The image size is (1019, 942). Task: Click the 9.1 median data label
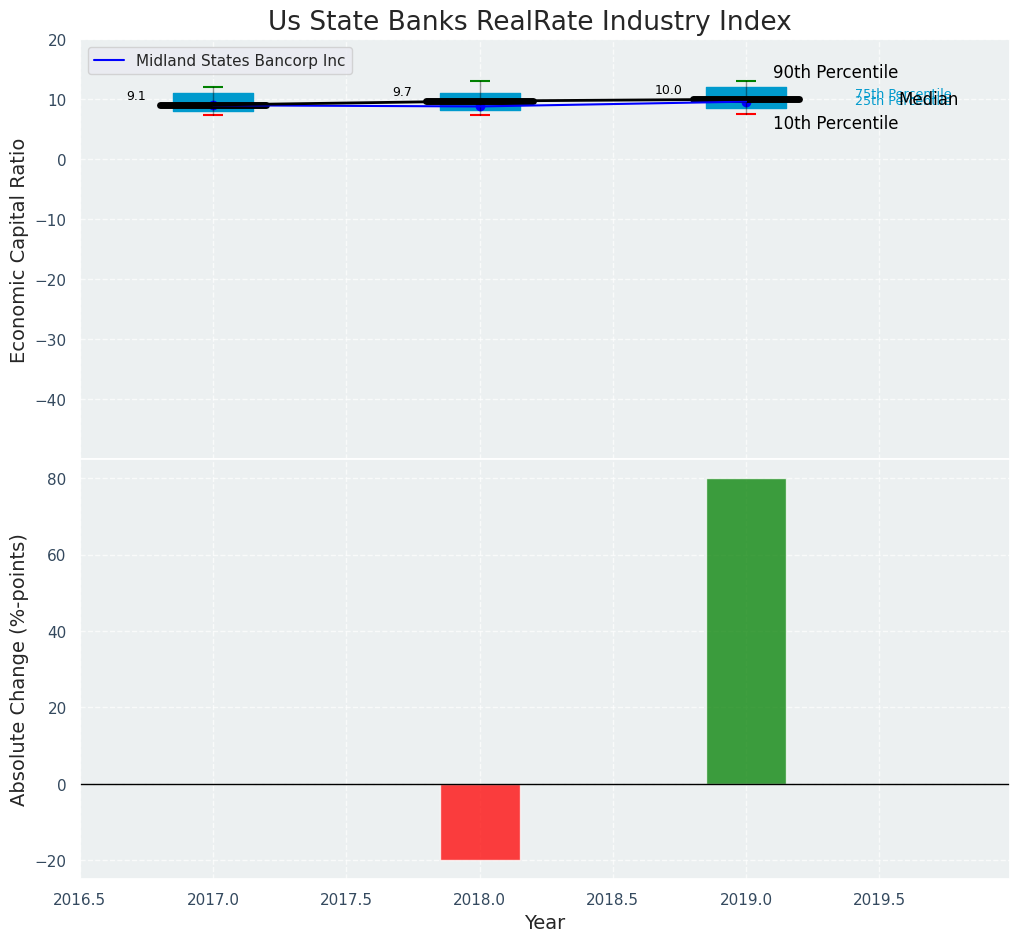point(136,96)
